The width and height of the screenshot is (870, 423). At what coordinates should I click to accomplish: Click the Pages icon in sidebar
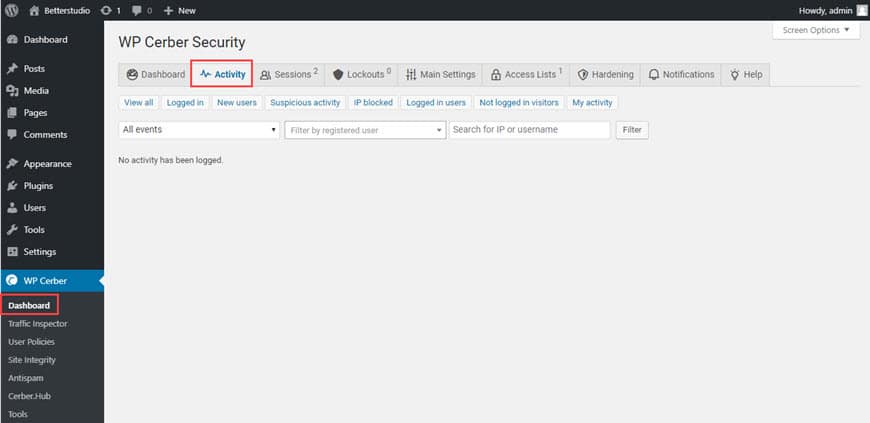[12, 113]
